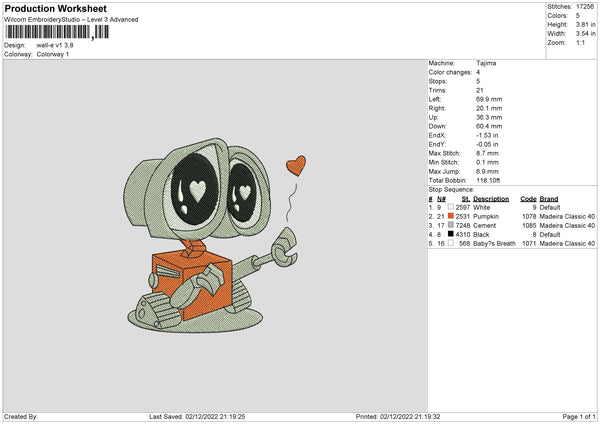Image resolution: width=600 pixels, height=424 pixels.
Task: Click the Total Bobbin value 118.10ft
Action: [x=488, y=180]
